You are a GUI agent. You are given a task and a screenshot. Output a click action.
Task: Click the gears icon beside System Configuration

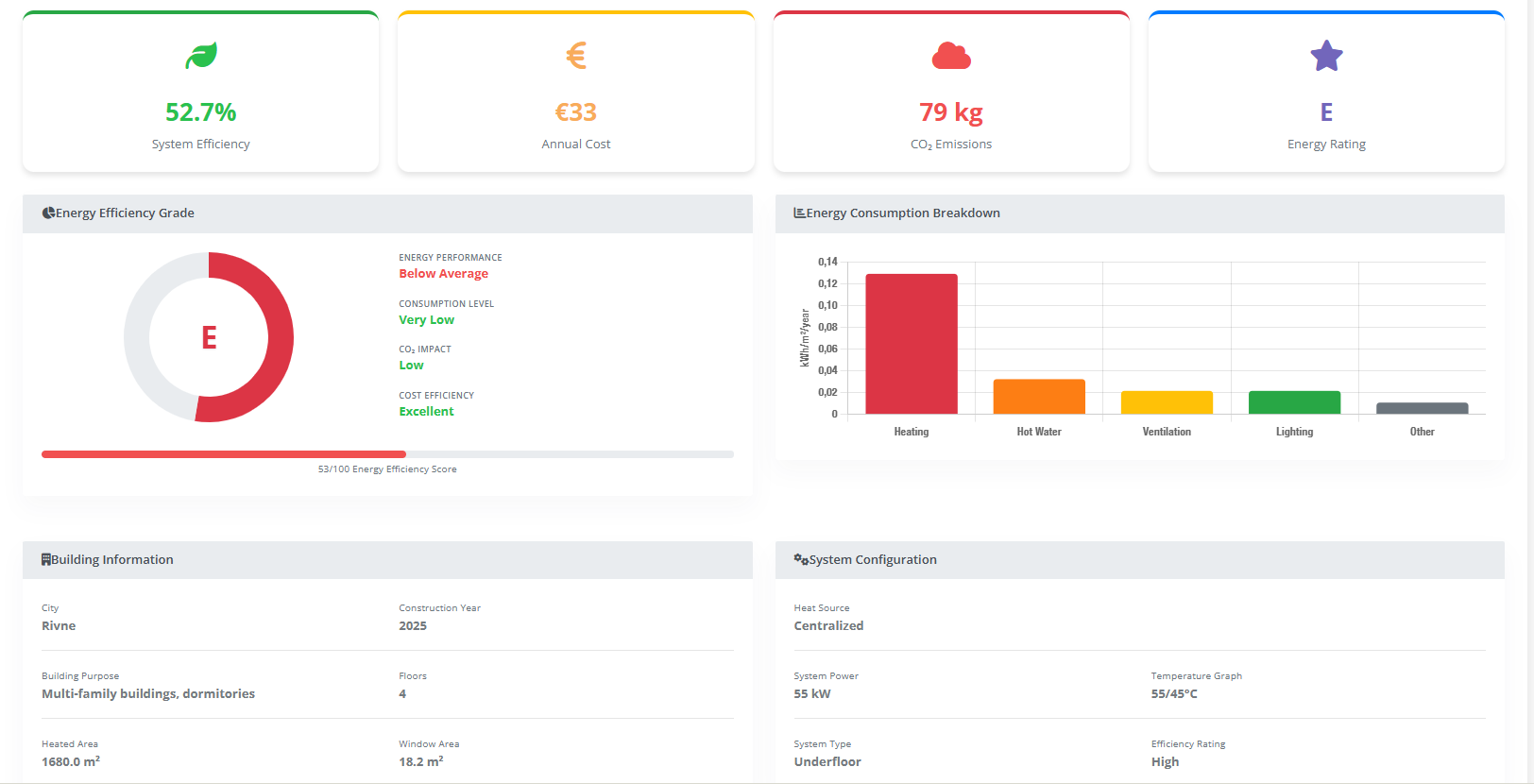click(x=801, y=559)
